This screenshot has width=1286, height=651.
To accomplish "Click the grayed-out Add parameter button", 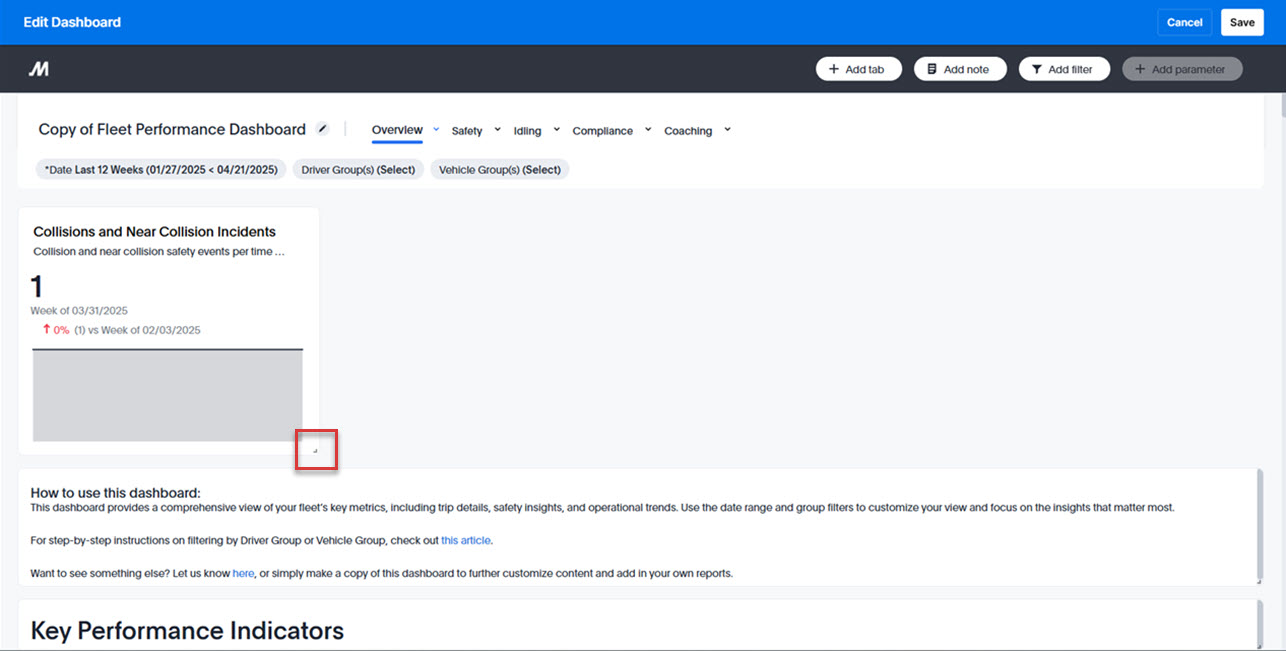I will [x=1182, y=68].
